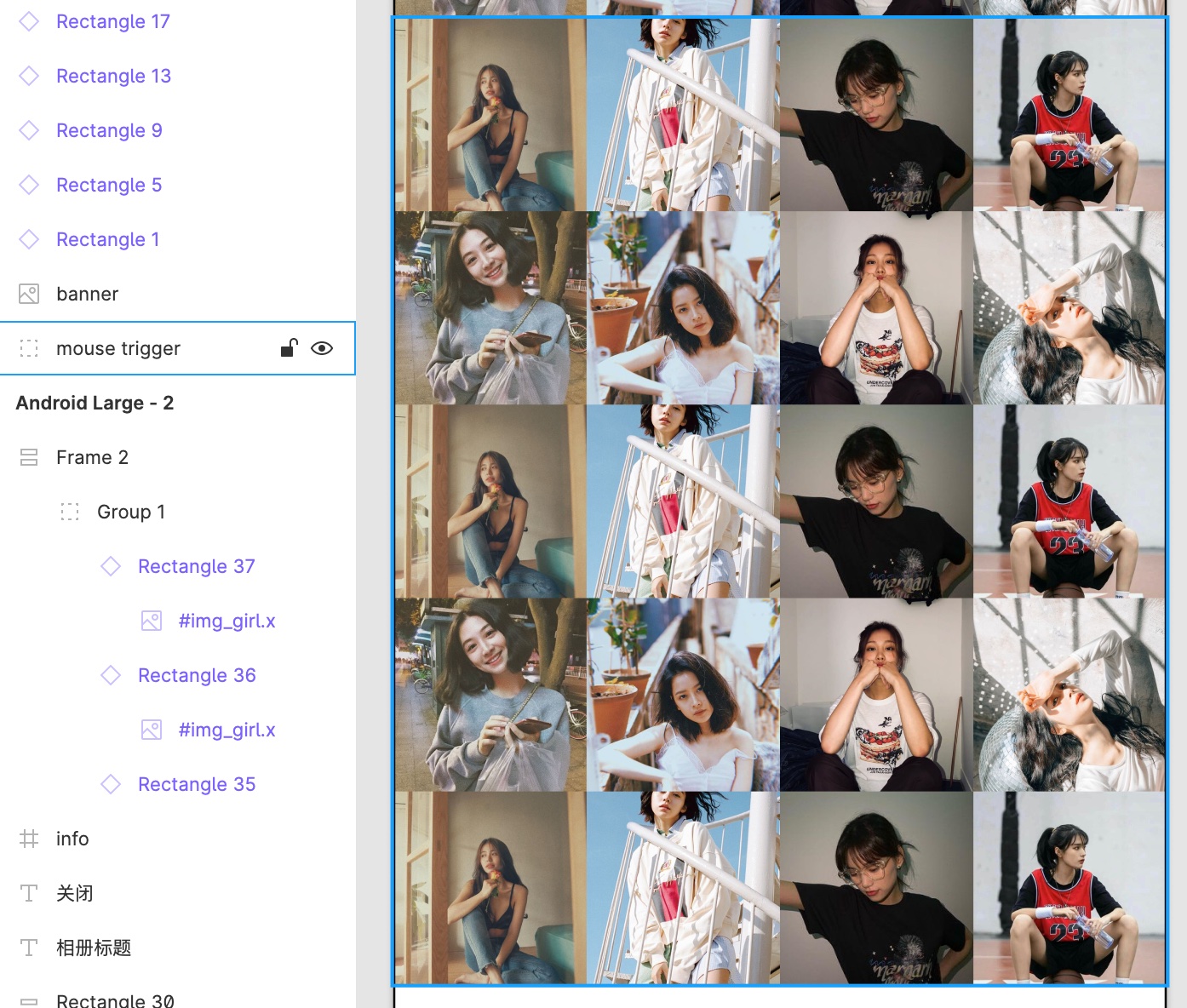Click the dashed group icon of mouse trigger
This screenshot has height=1008, width=1187.
(29, 348)
